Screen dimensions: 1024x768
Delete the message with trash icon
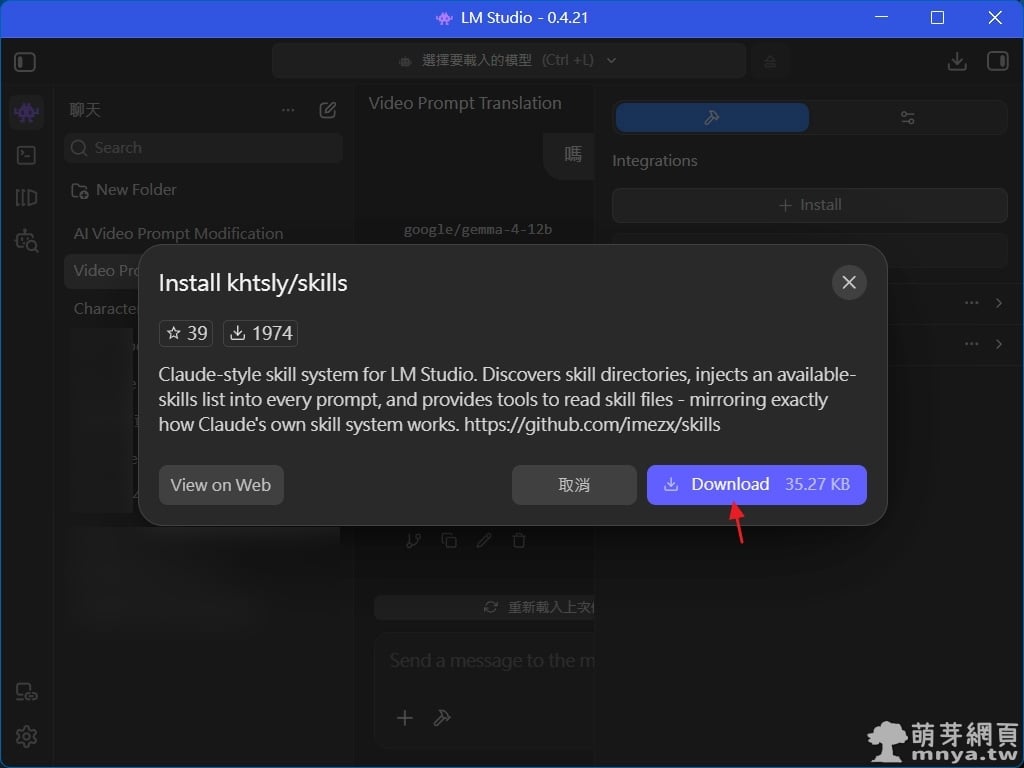pos(519,541)
